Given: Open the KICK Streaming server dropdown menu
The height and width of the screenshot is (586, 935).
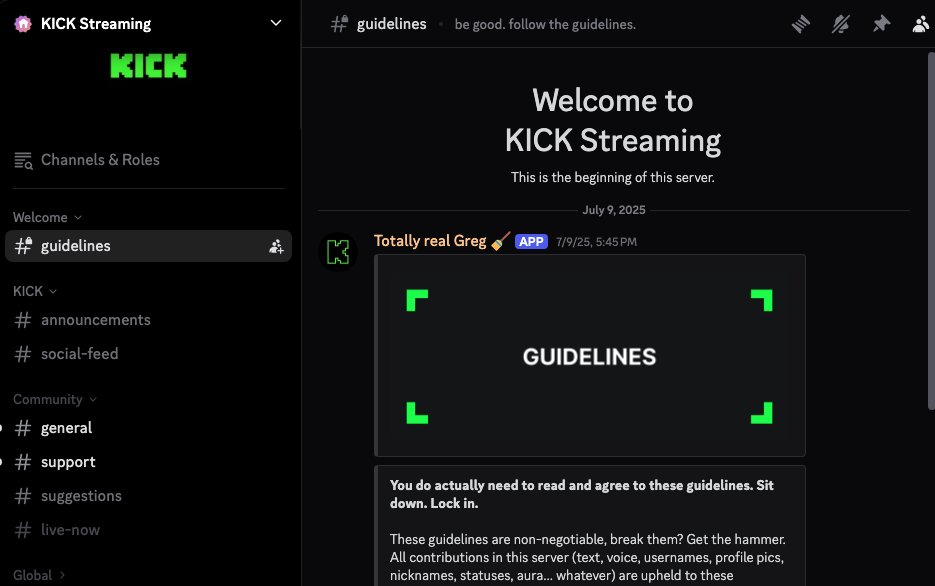Looking at the screenshot, I should pos(275,23).
